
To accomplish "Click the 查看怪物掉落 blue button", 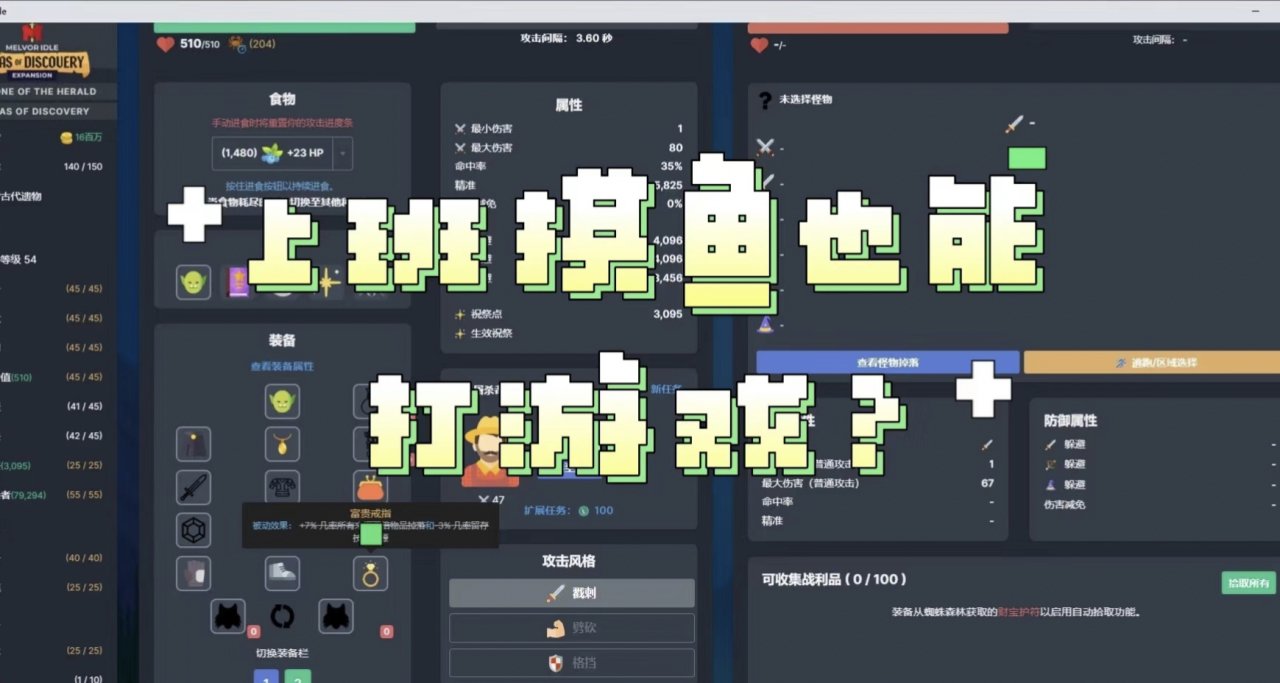I will tap(888, 362).
